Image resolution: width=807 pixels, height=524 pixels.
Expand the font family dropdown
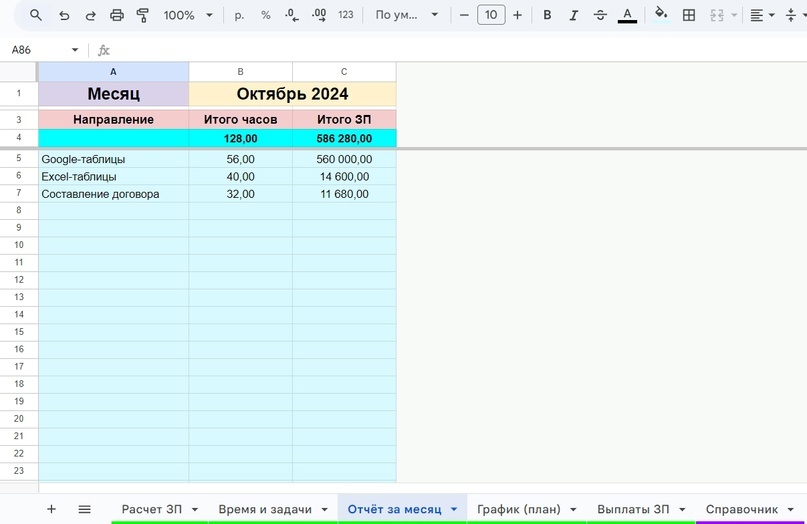coord(407,15)
